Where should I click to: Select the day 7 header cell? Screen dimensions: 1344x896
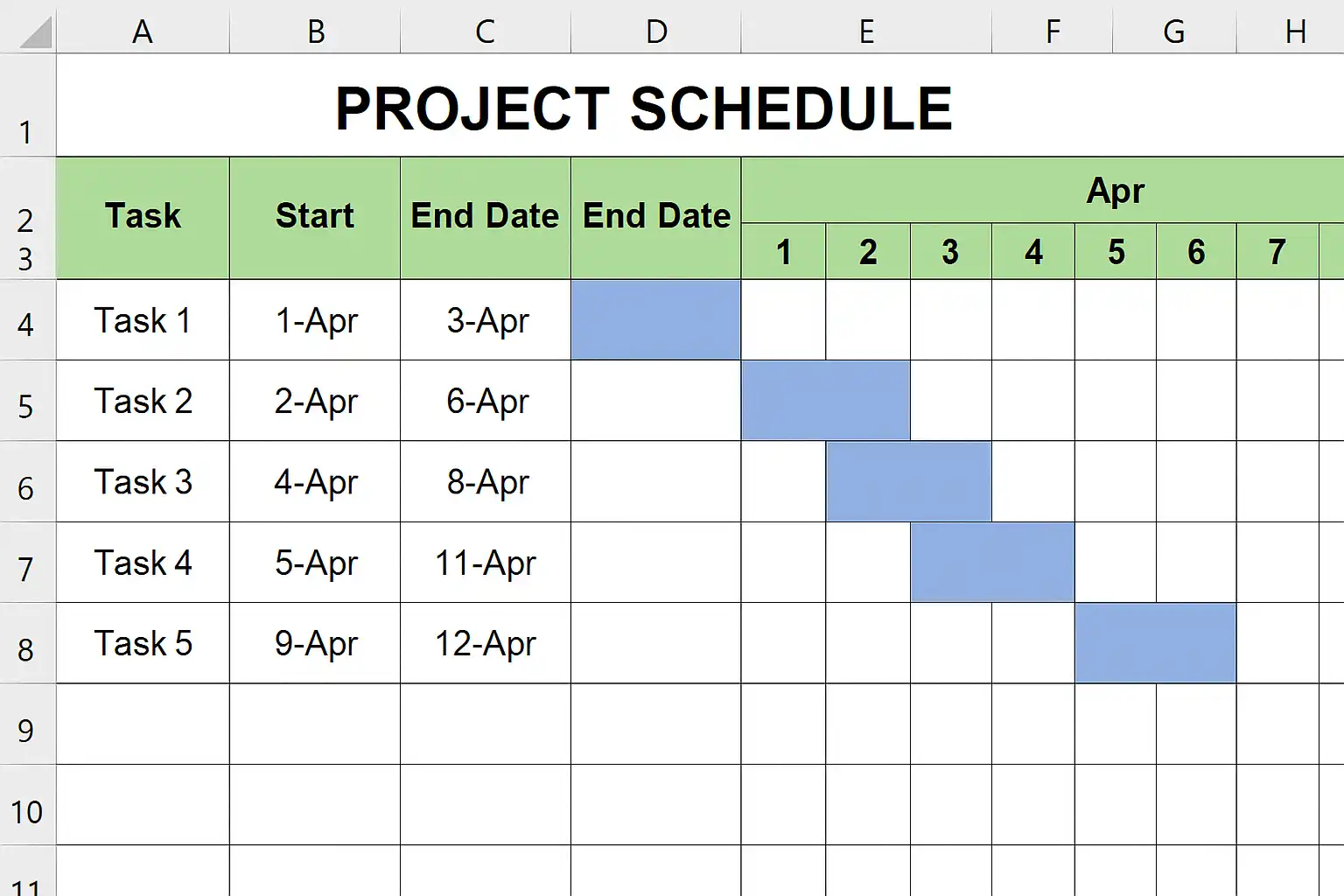tap(1277, 252)
